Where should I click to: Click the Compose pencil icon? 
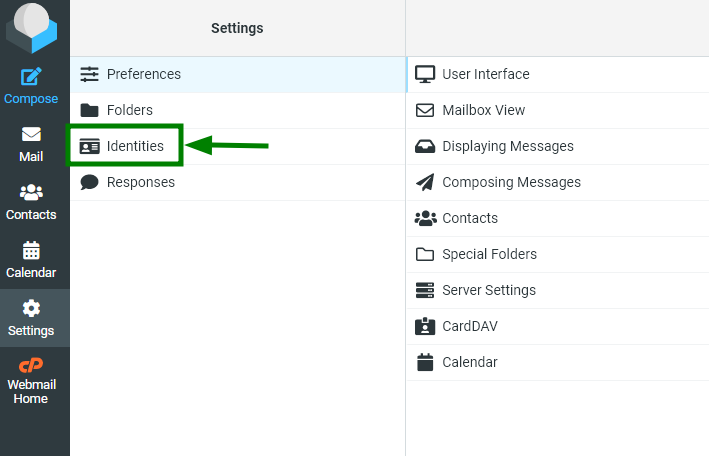[31, 76]
